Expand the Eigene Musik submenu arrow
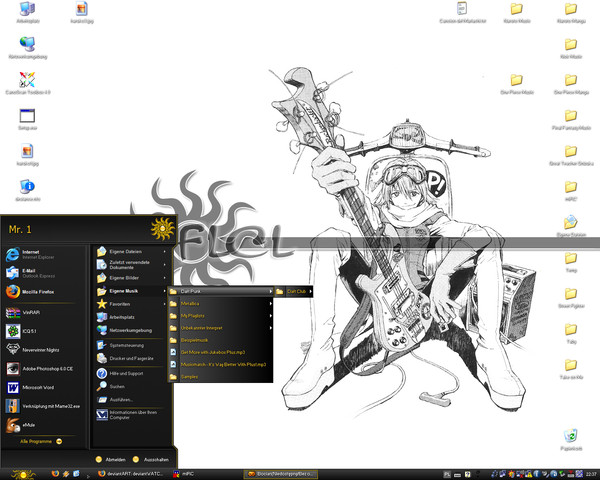 [165, 291]
